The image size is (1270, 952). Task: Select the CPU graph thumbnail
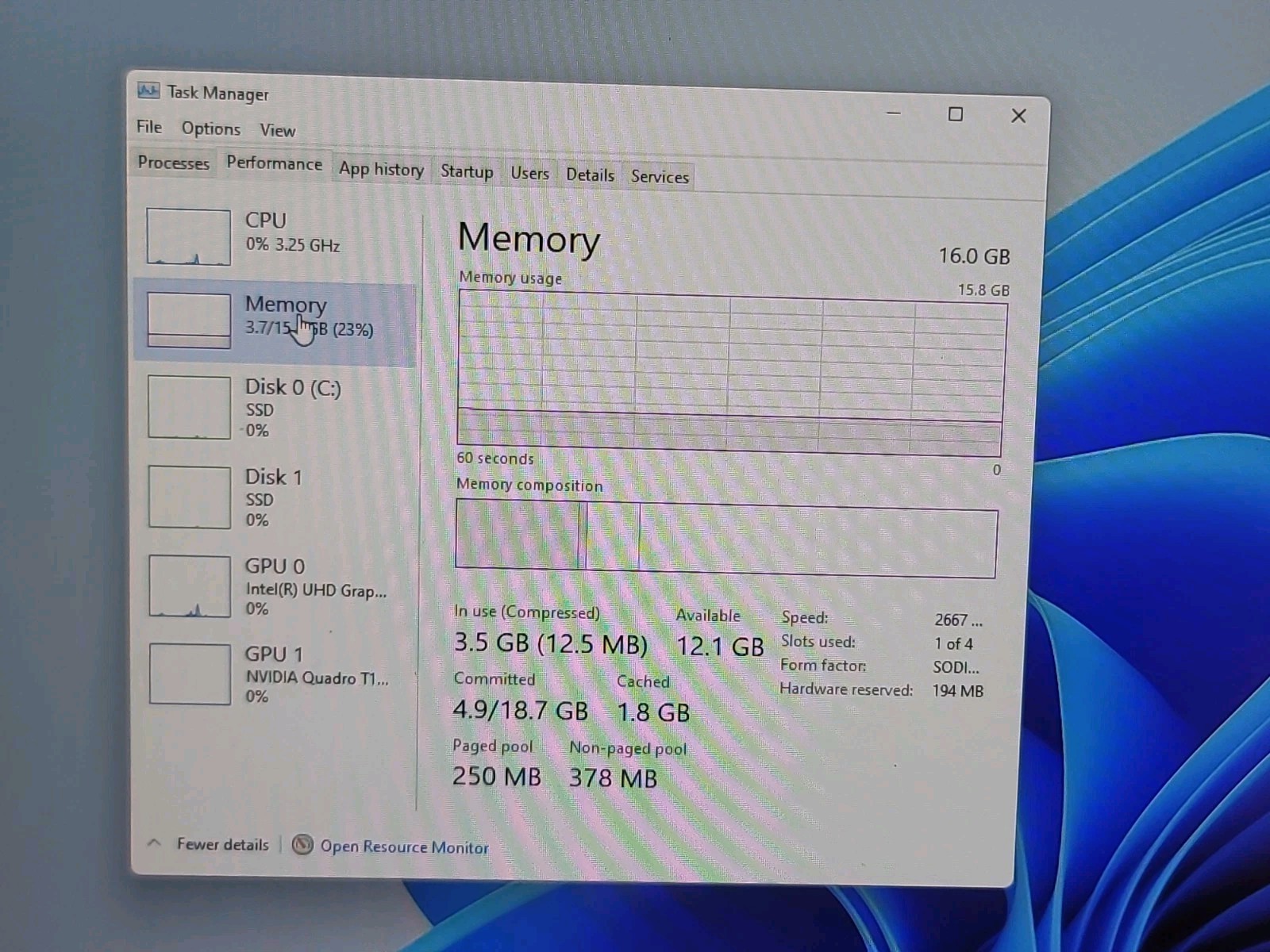pos(188,236)
